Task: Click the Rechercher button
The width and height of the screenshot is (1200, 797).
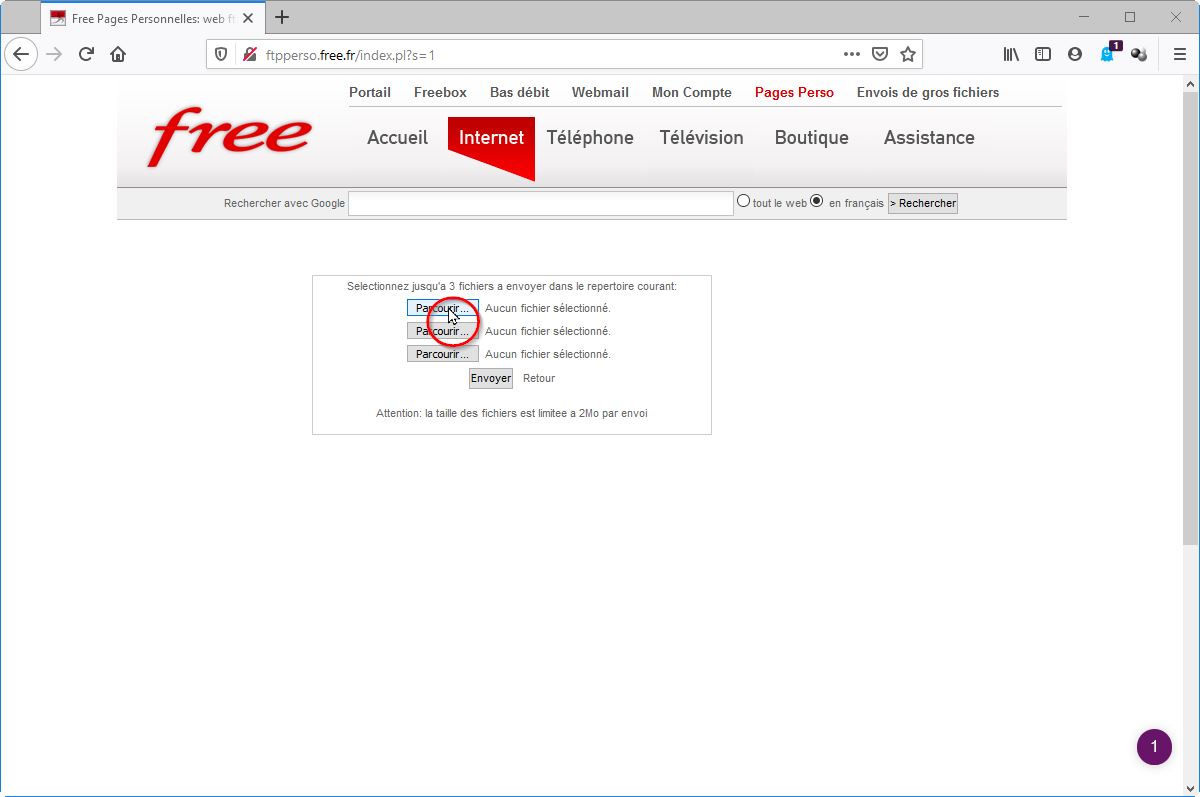Action: pyautogui.click(x=923, y=203)
